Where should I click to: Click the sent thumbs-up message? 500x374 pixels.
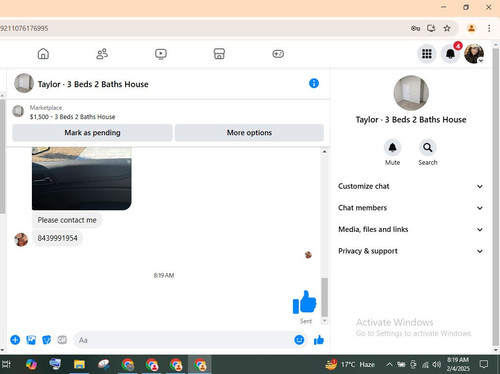(x=304, y=302)
